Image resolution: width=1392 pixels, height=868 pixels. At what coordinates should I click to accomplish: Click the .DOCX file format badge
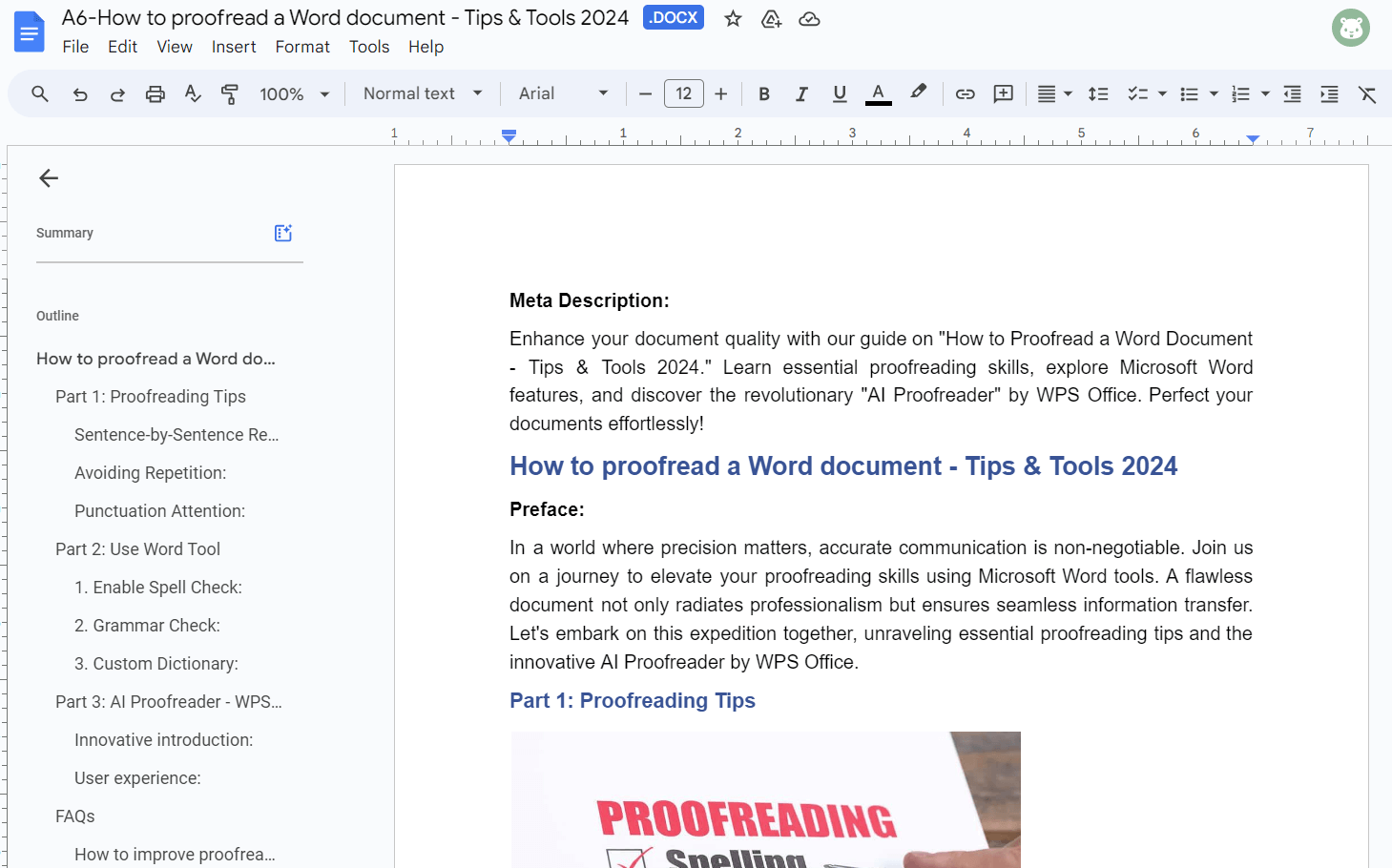click(674, 17)
